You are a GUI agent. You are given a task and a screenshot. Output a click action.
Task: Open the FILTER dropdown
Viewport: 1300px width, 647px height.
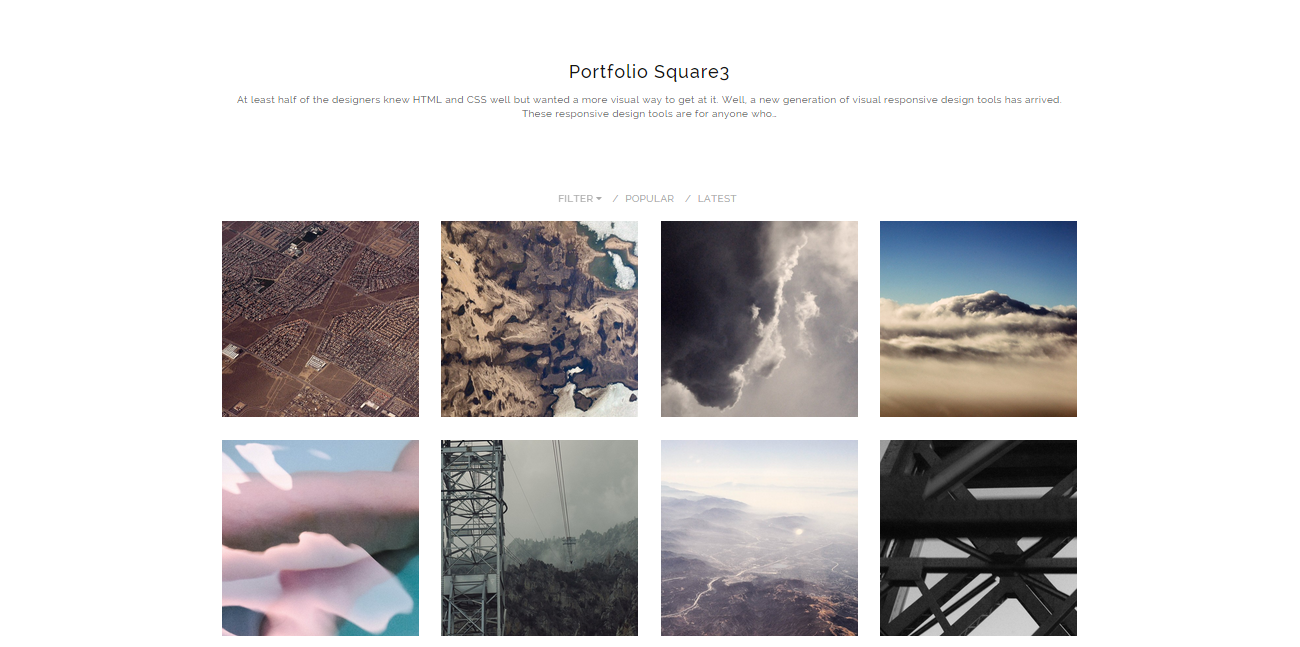click(x=580, y=199)
